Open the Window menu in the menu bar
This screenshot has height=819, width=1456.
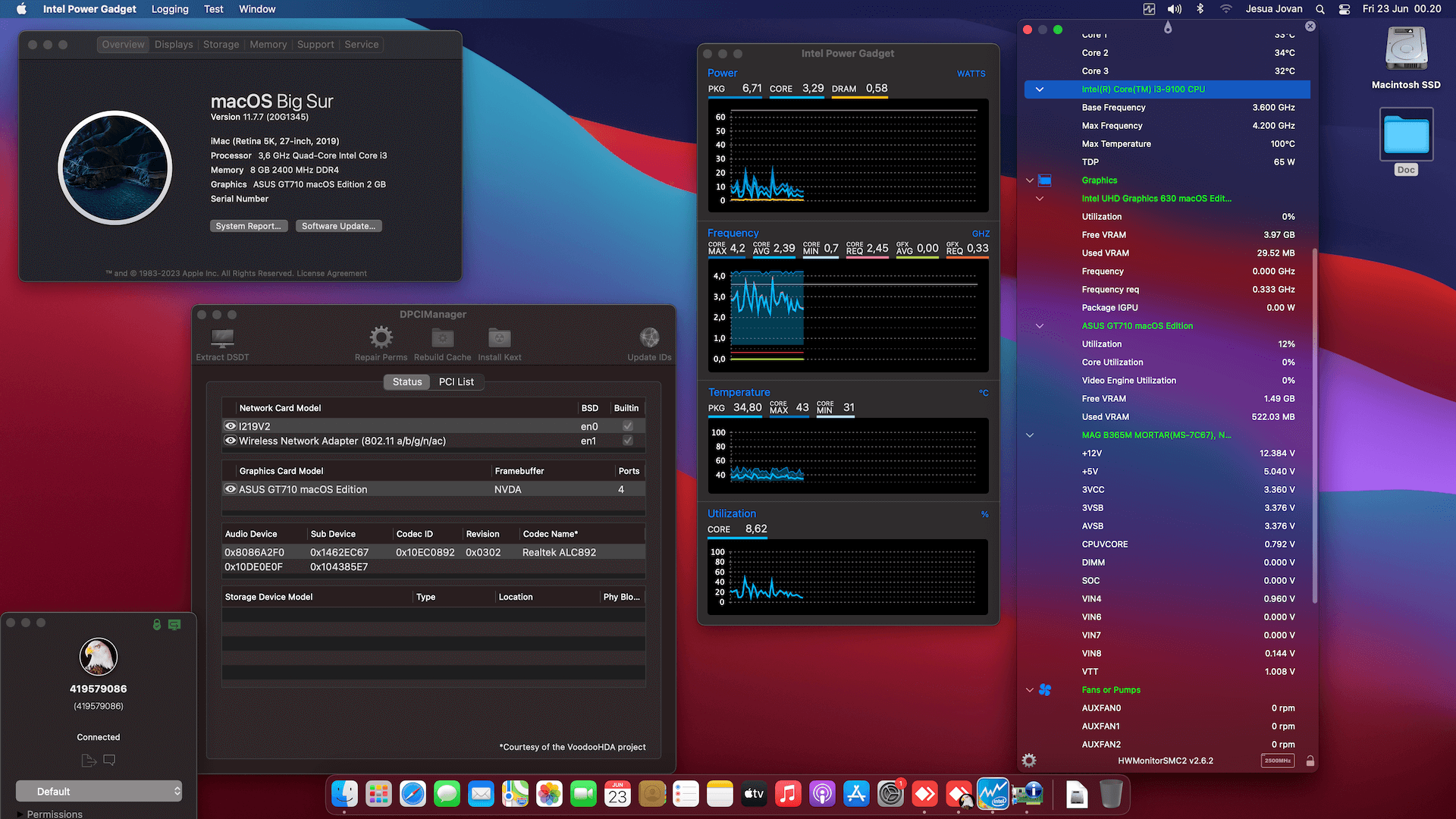click(257, 9)
